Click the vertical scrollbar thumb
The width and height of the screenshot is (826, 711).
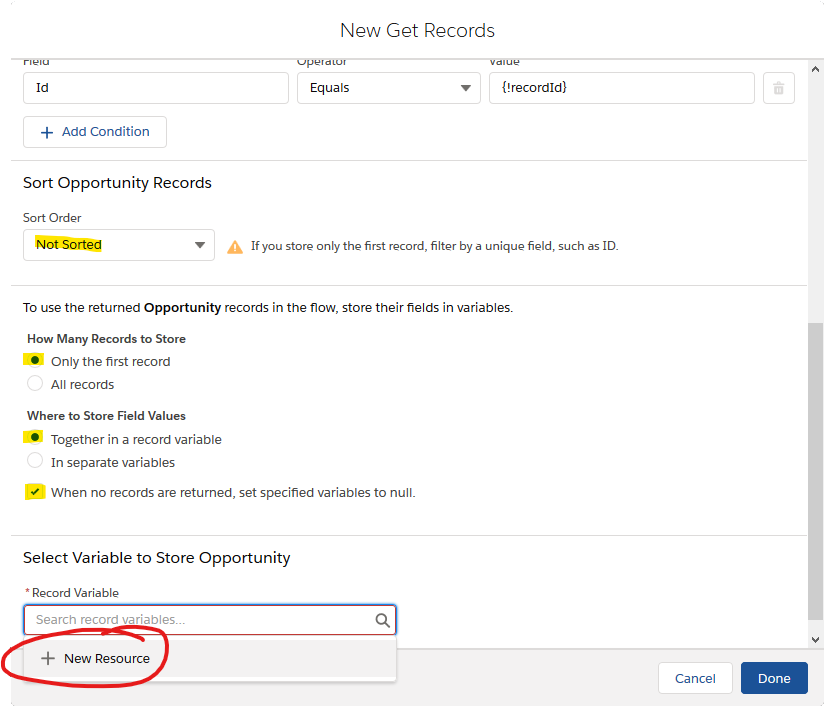coord(815,471)
